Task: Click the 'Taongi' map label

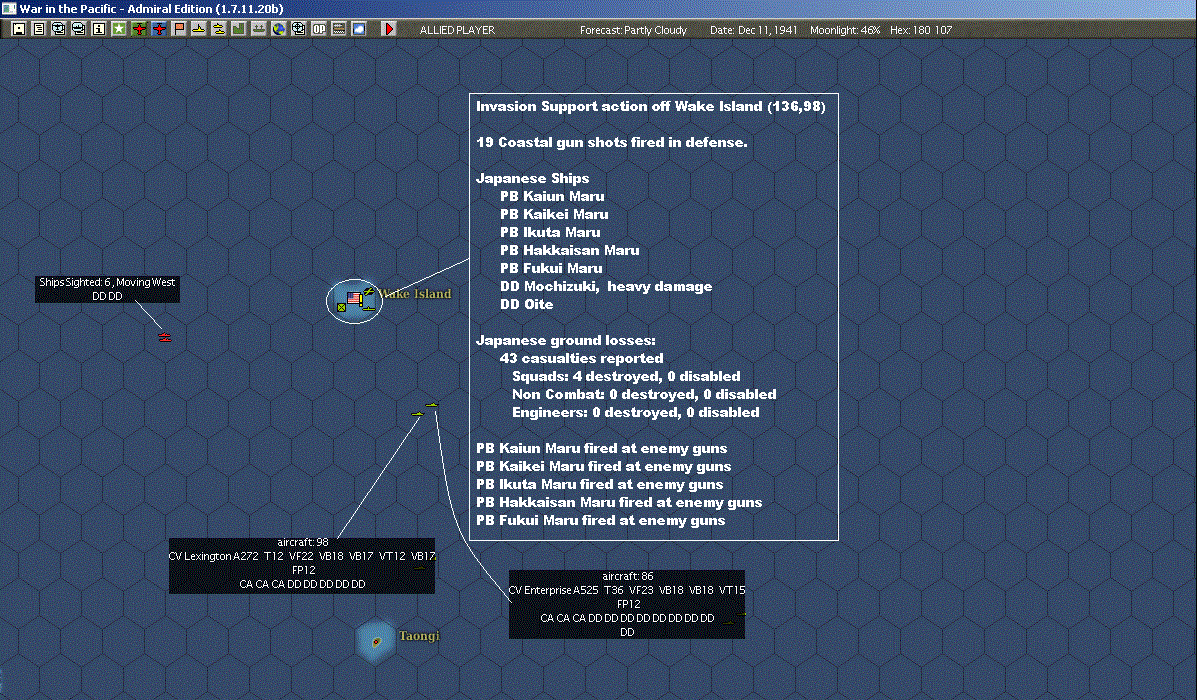Action: [x=419, y=636]
